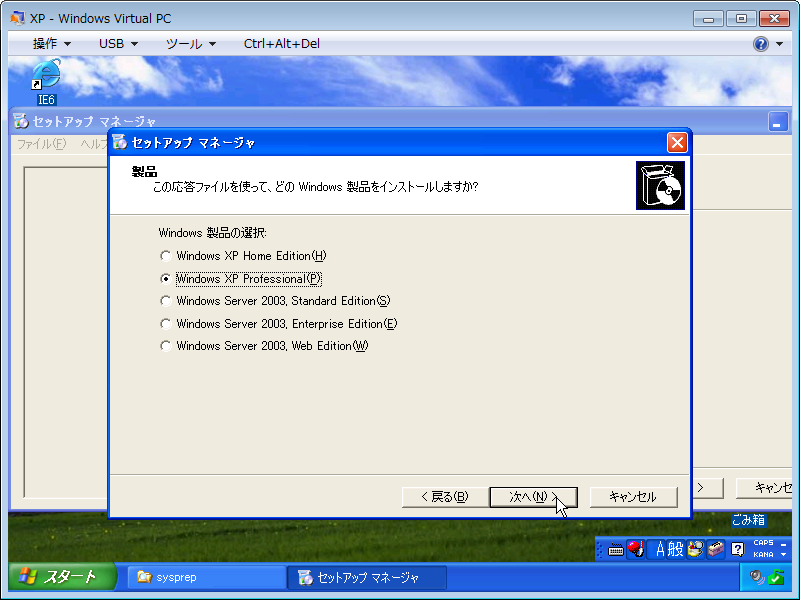Click background Setup Manager window title icon
800x600 pixels.
pyautogui.click(x=20, y=121)
